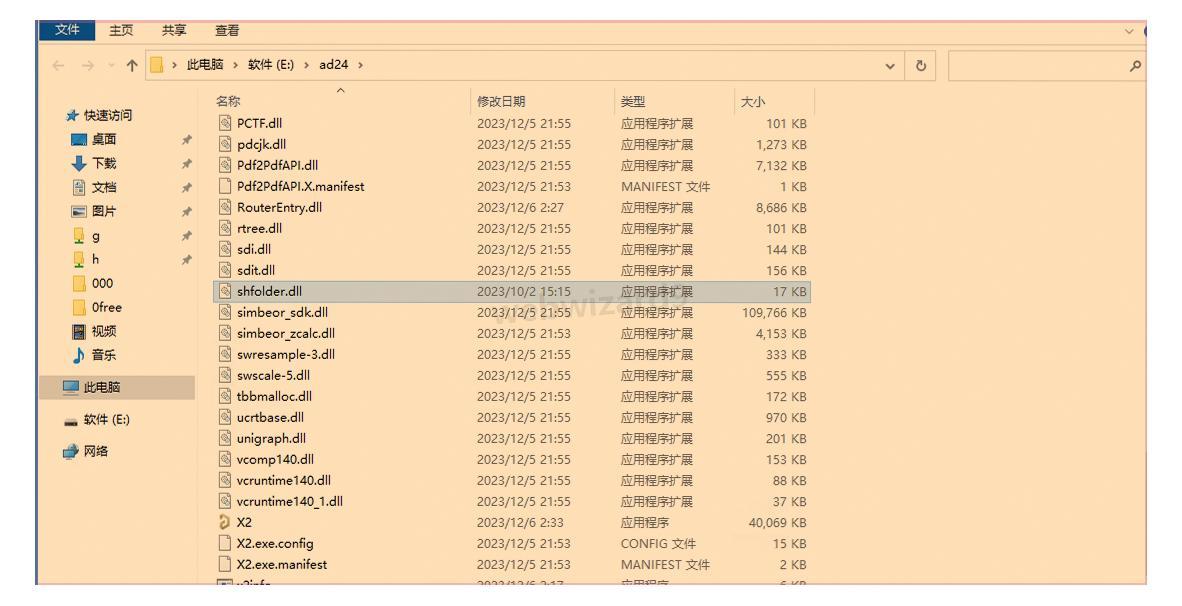1182x606 pixels.
Task: Sort files by the 大小 size column
Action: coord(752,101)
